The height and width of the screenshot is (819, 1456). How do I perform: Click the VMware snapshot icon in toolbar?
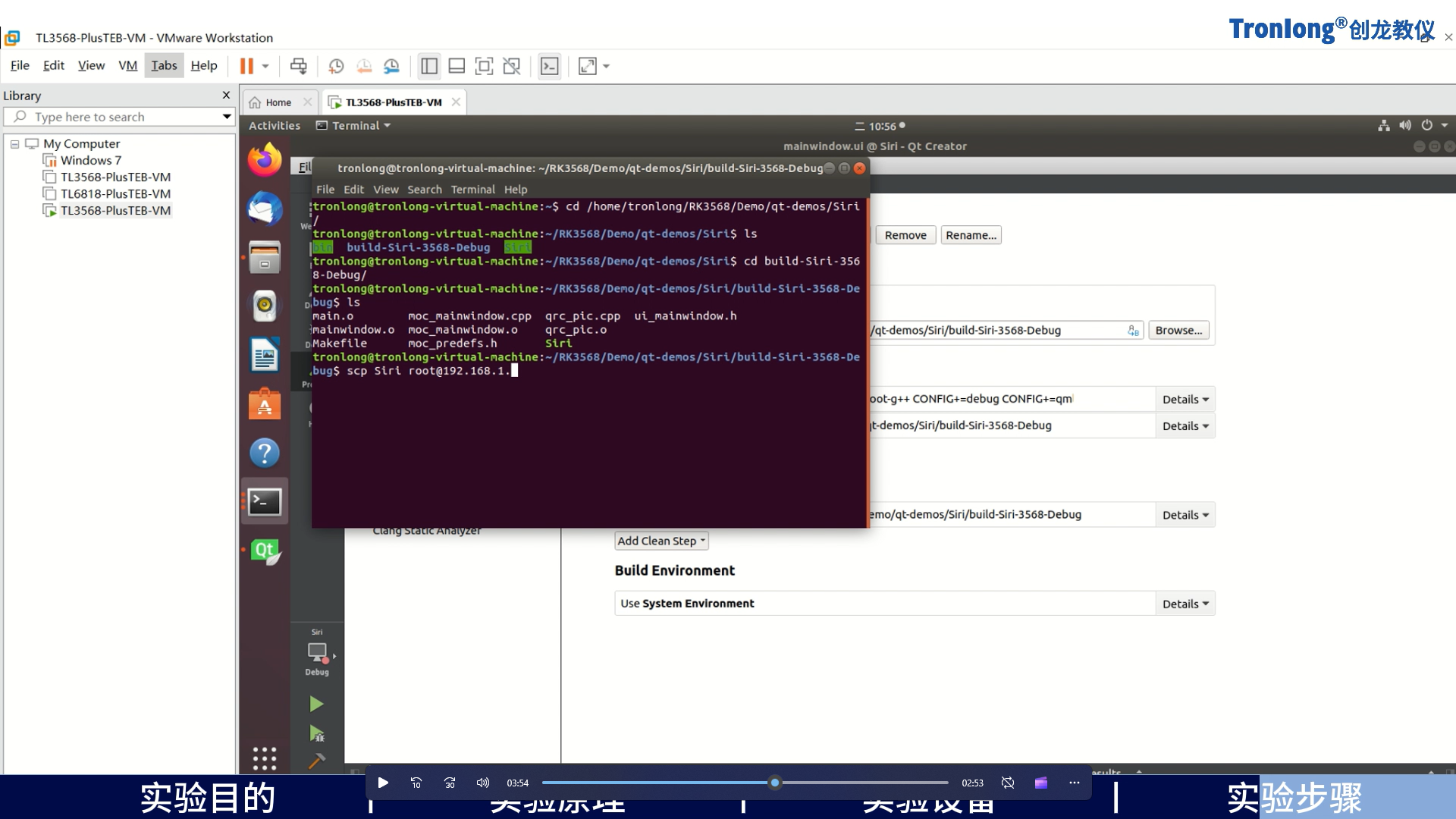coord(336,66)
